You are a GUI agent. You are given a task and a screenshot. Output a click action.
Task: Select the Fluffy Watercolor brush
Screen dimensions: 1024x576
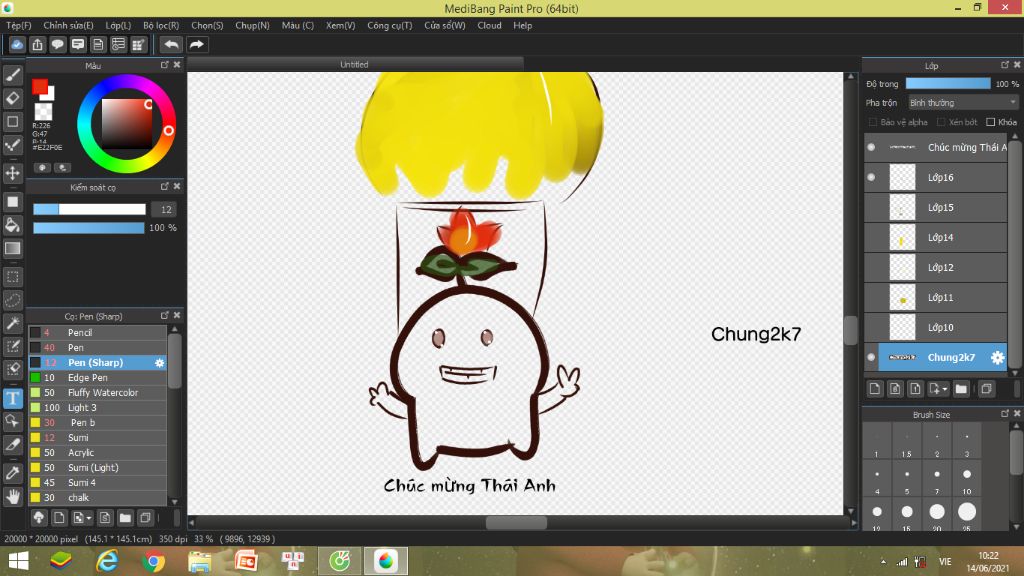pos(98,392)
